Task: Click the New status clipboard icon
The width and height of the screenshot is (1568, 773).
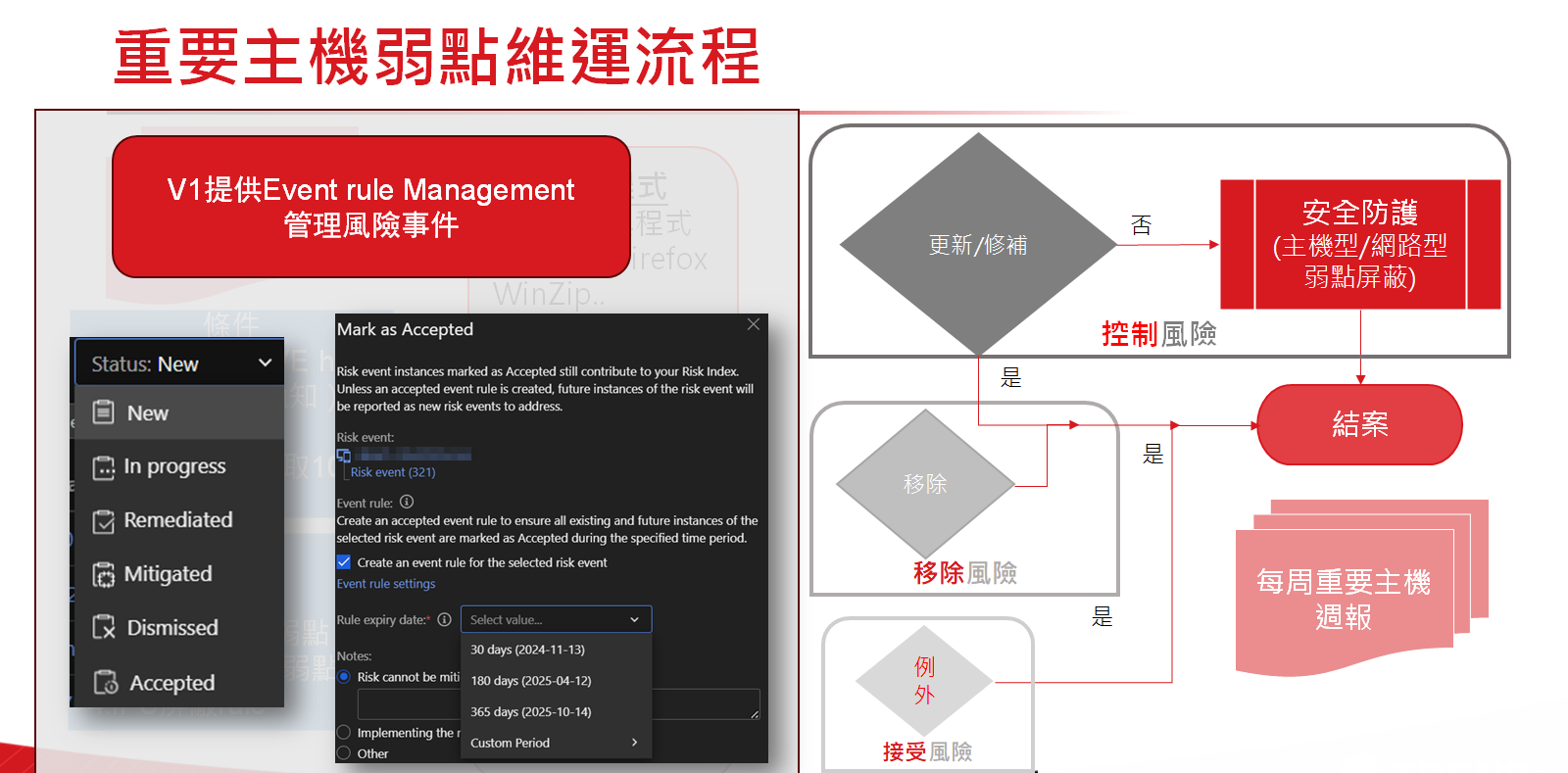Action: pyautogui.click(x=103, y=412)
